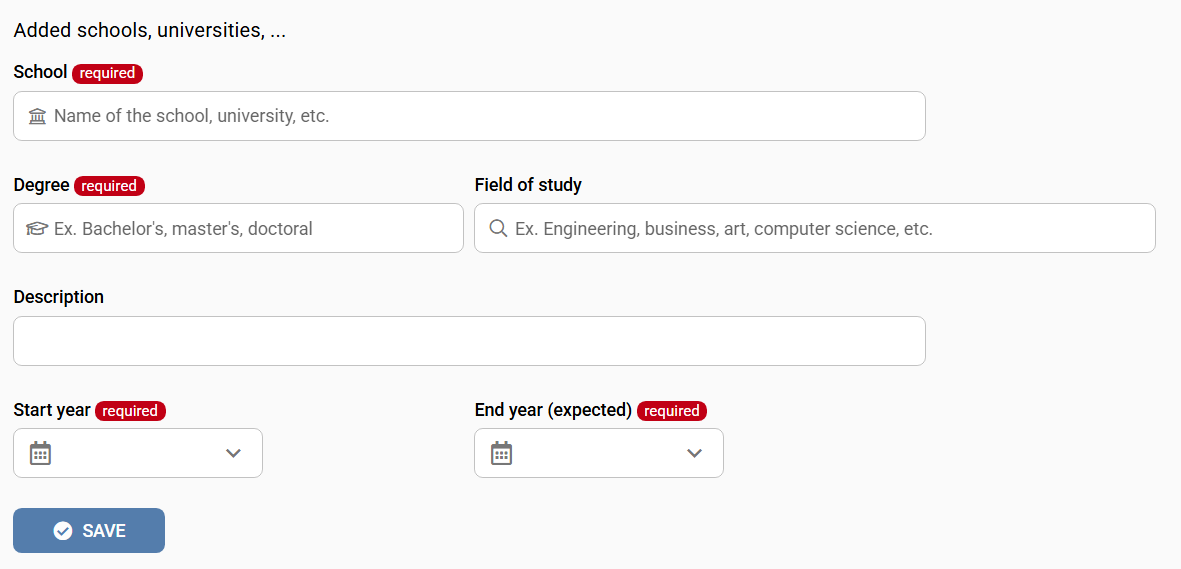Click the required badge beside End year (expected)
Viewport: 1181px width, 569px height.
tap(671, 411)
